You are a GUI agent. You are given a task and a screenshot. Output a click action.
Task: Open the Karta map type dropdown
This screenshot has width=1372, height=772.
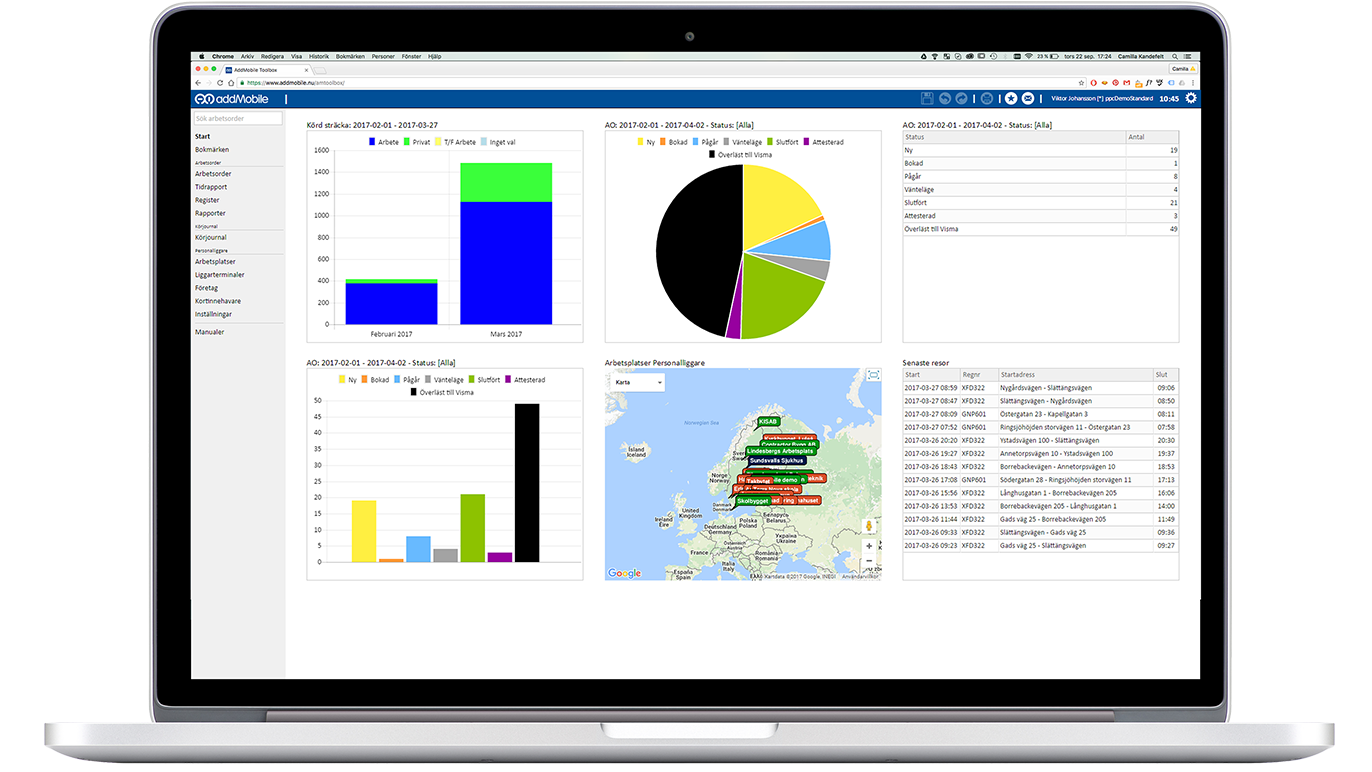(639, 382)
